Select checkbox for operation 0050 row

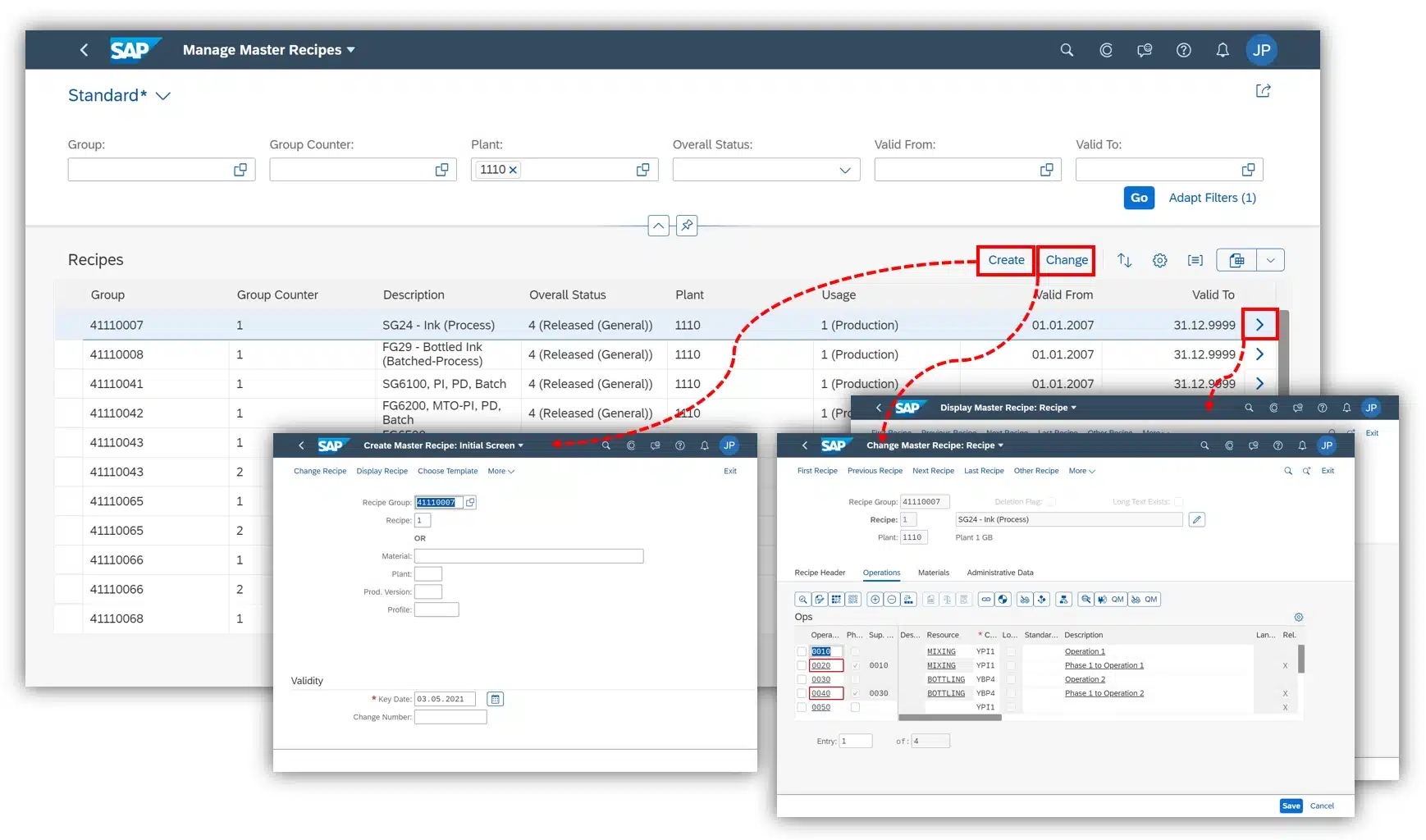(x=802, y=707)
